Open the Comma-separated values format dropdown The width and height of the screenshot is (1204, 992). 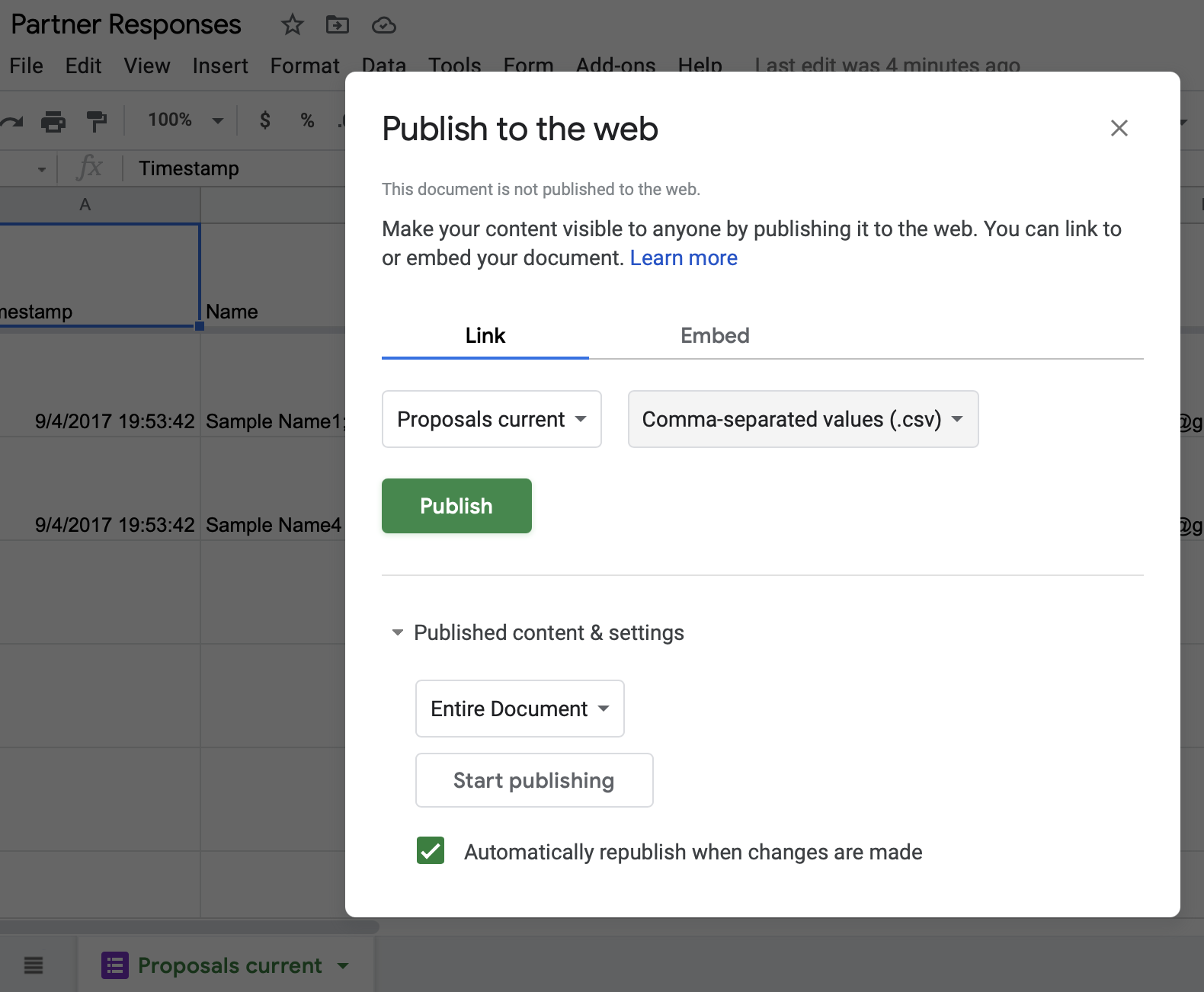point(803,419)
